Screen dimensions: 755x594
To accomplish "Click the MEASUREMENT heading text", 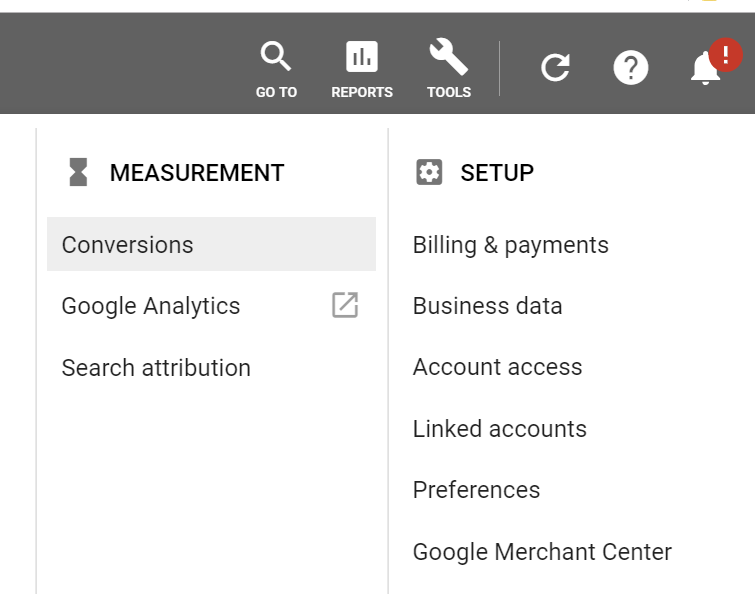I will coord(197,173).
